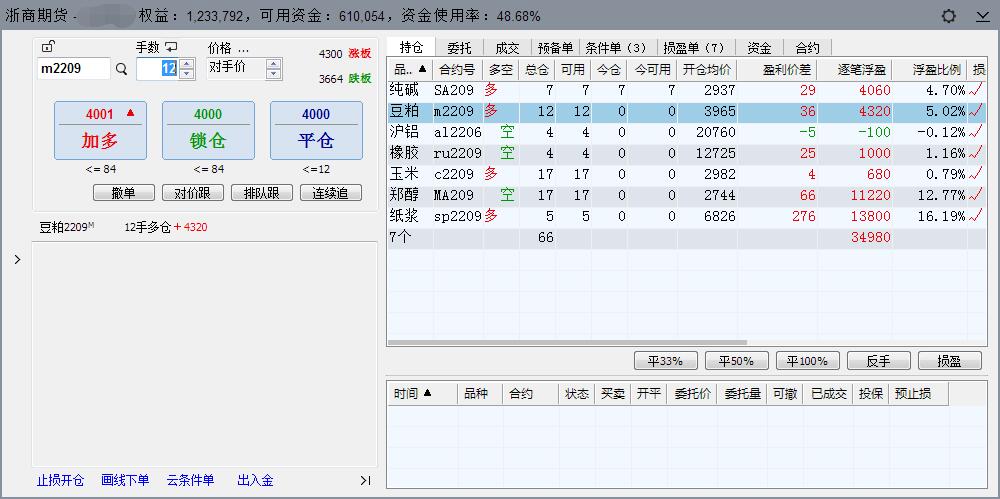The image size is (1000, 499).
Task: Expand the title bar chevron-down menu
Action: [981, 16]
